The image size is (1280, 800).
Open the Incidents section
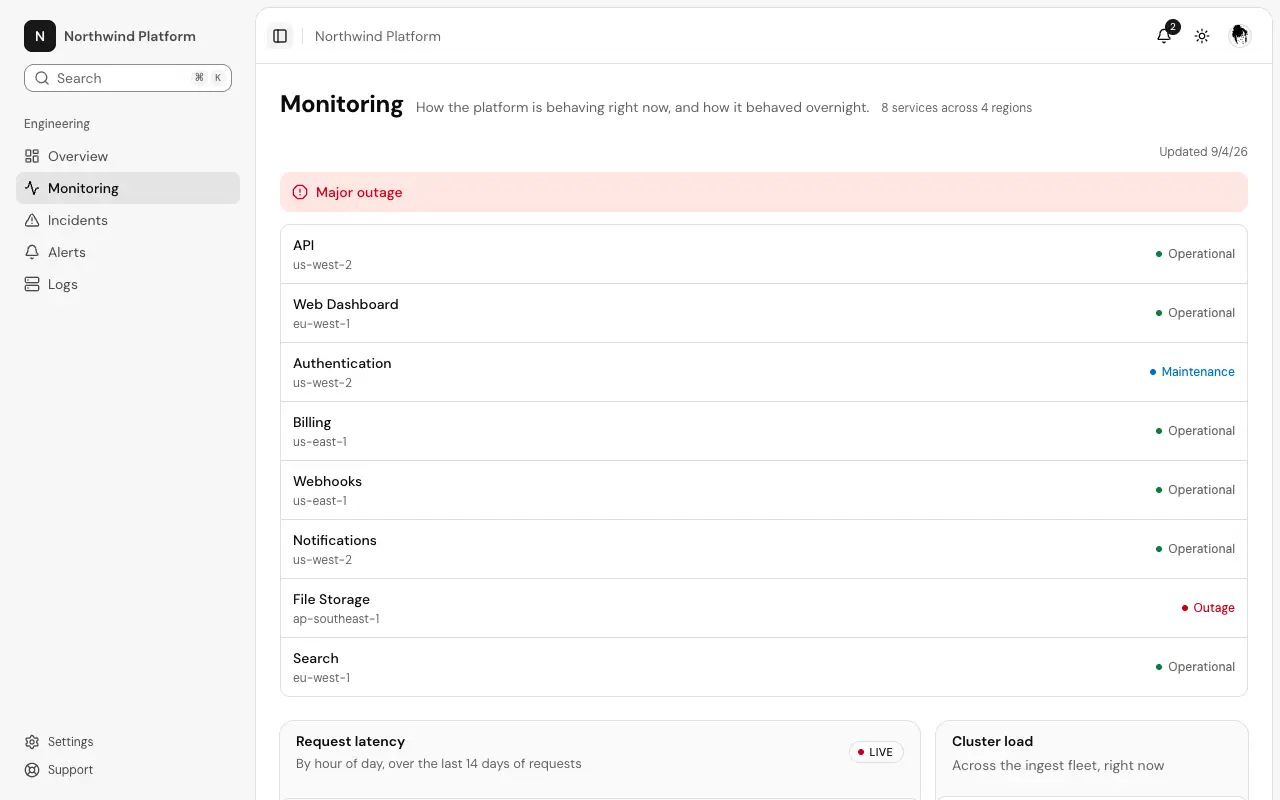[x=128, y=220]
